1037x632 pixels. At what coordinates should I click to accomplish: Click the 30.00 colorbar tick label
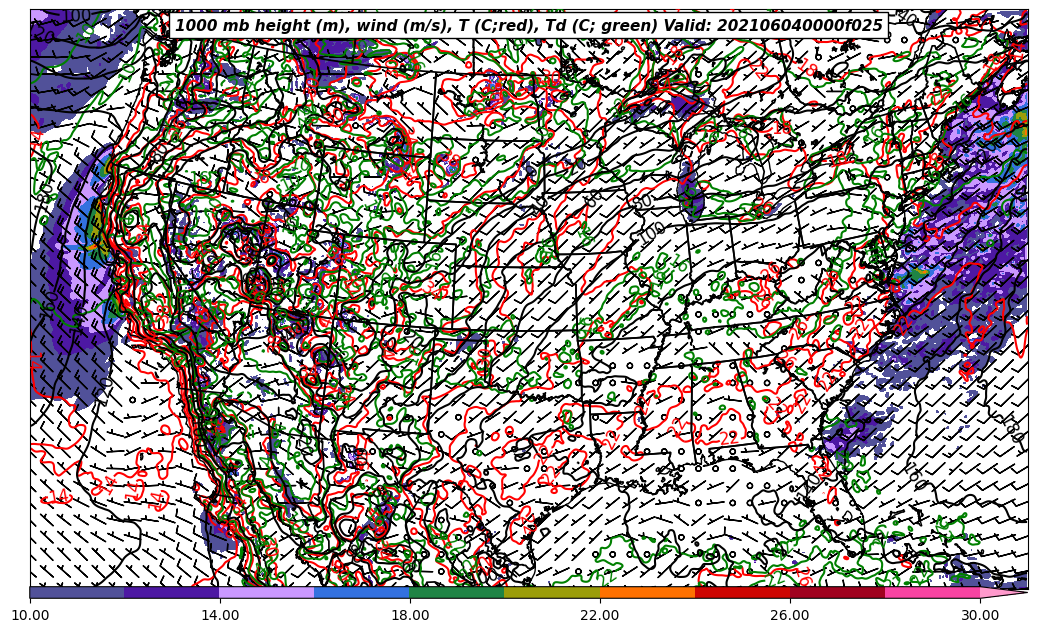pyautogui.click(x=980, y=616)
